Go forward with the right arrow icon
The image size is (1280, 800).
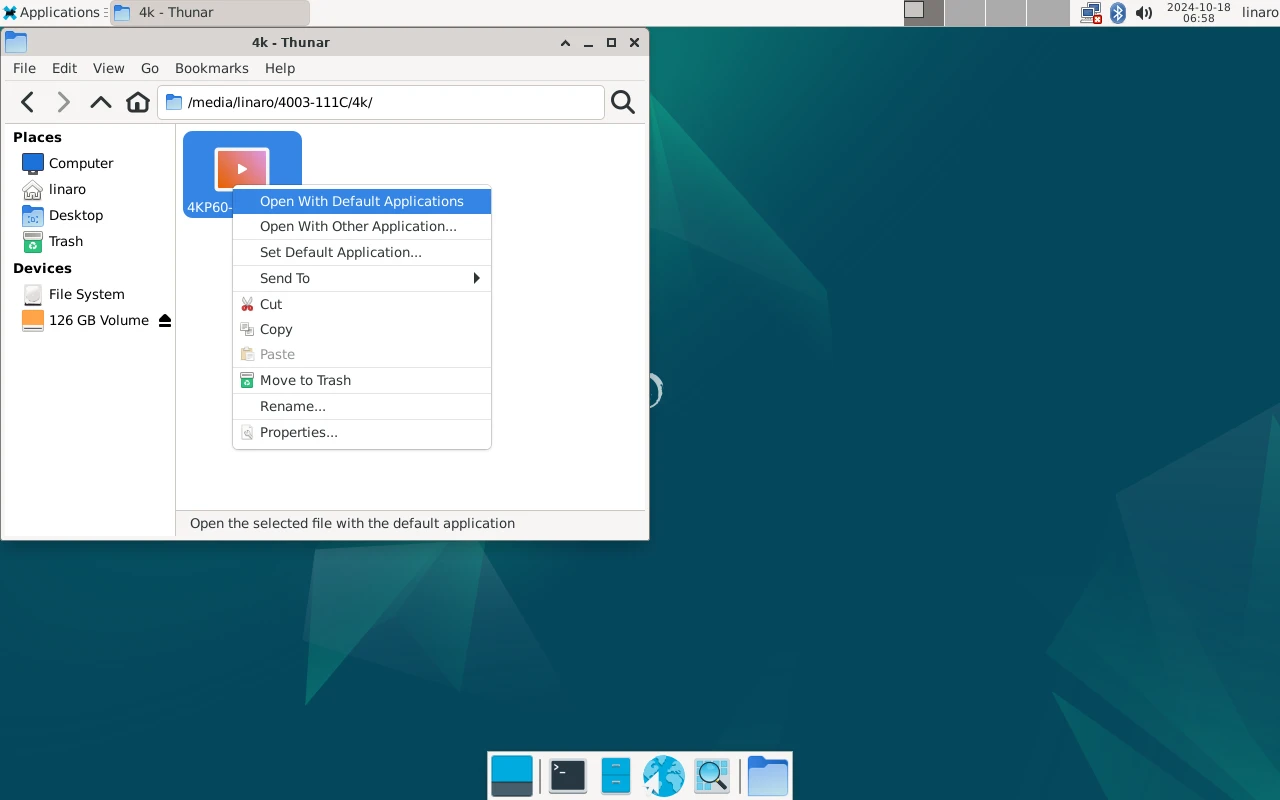[64, 102]
